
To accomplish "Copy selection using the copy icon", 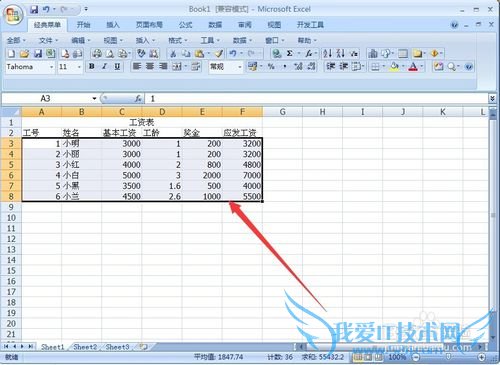I will point(186,53).
